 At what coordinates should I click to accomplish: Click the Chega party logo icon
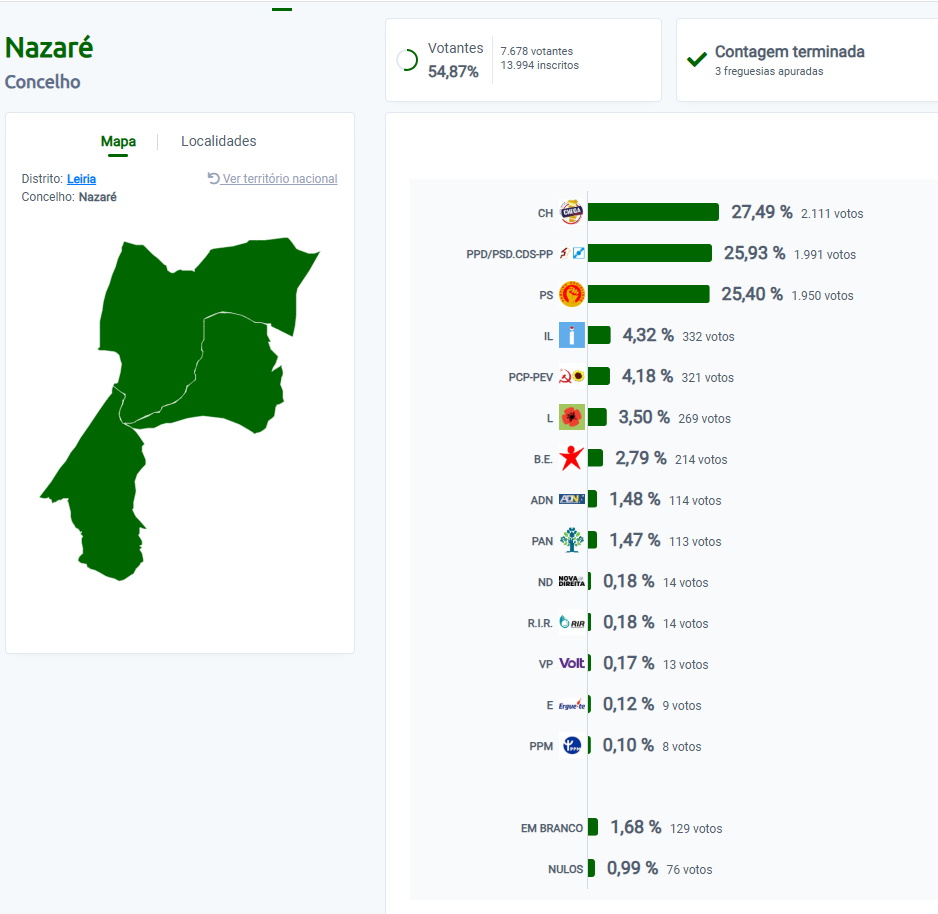pos(571,212)
